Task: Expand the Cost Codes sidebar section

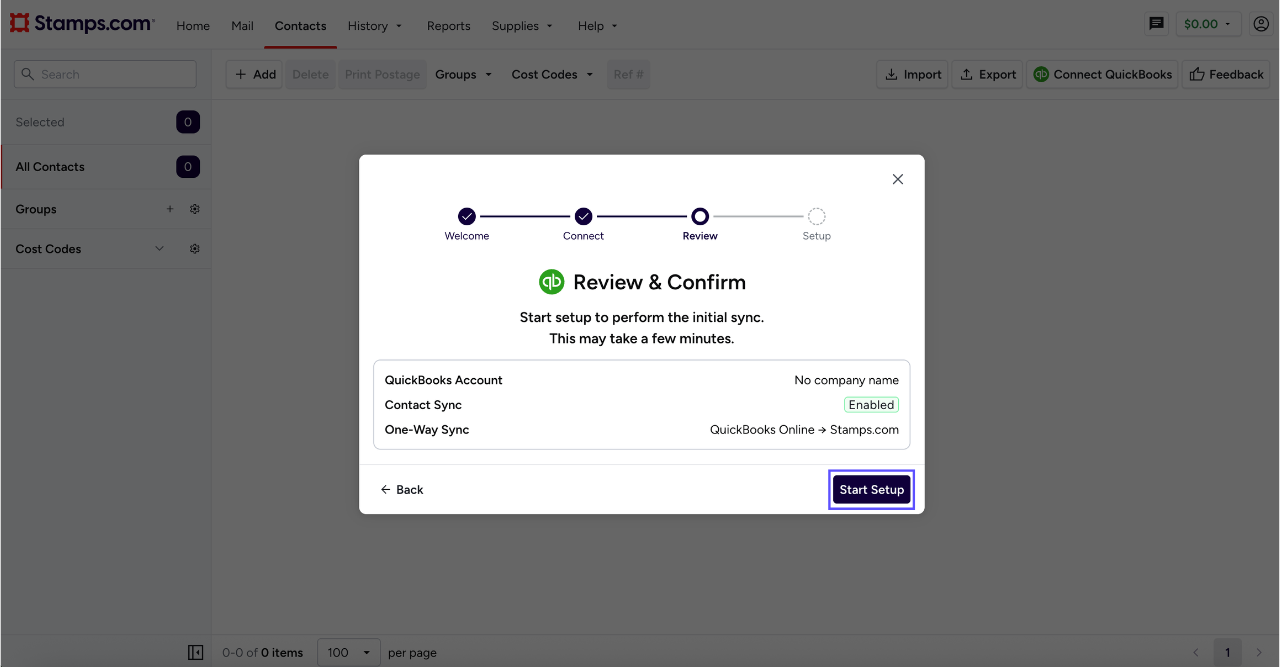Action: [159, 249]
